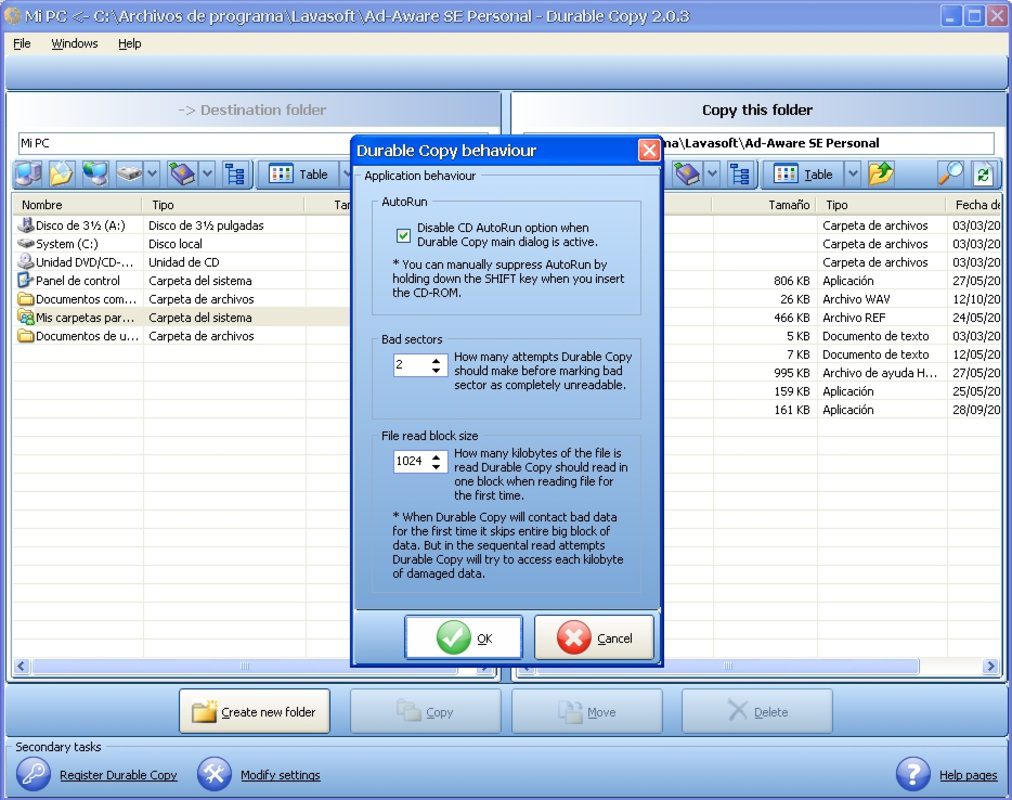The image size is (1012, 800).
Task: Open the Windows menu
Action: pyautogui.click(x=75, y=43)
